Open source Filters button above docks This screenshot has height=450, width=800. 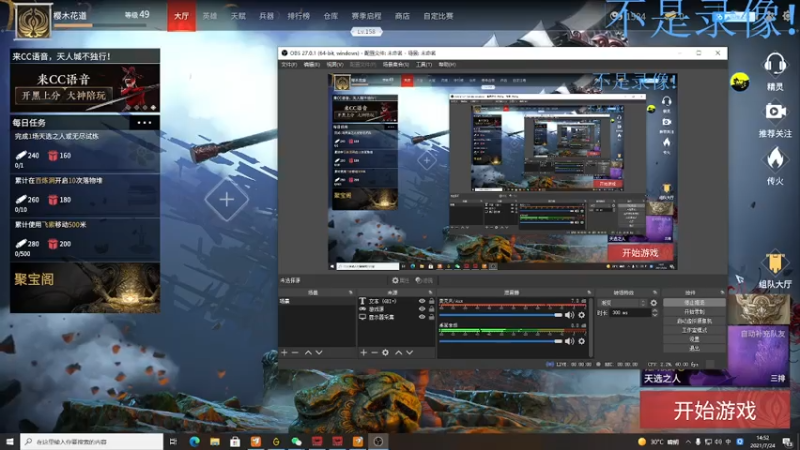tap(424, 281)
